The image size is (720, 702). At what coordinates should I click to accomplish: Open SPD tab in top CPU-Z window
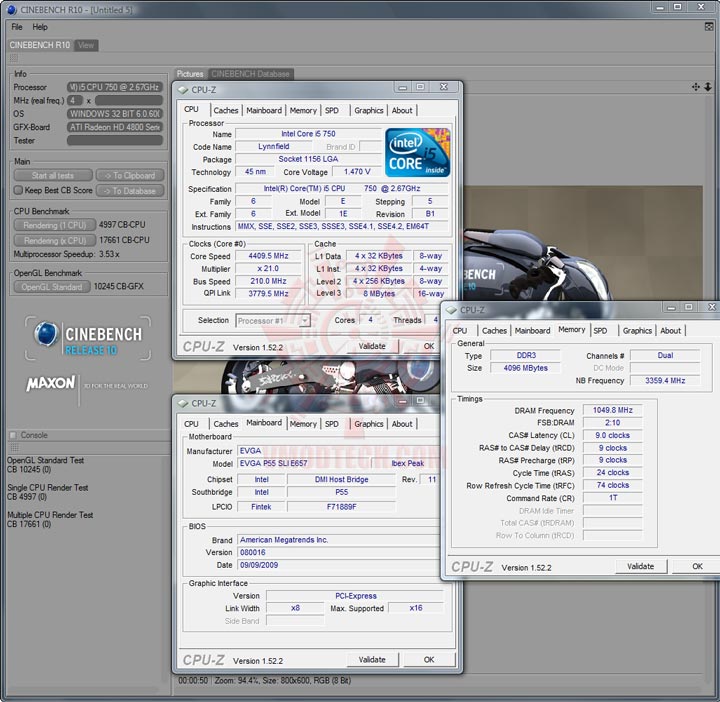tap(332, 110)
